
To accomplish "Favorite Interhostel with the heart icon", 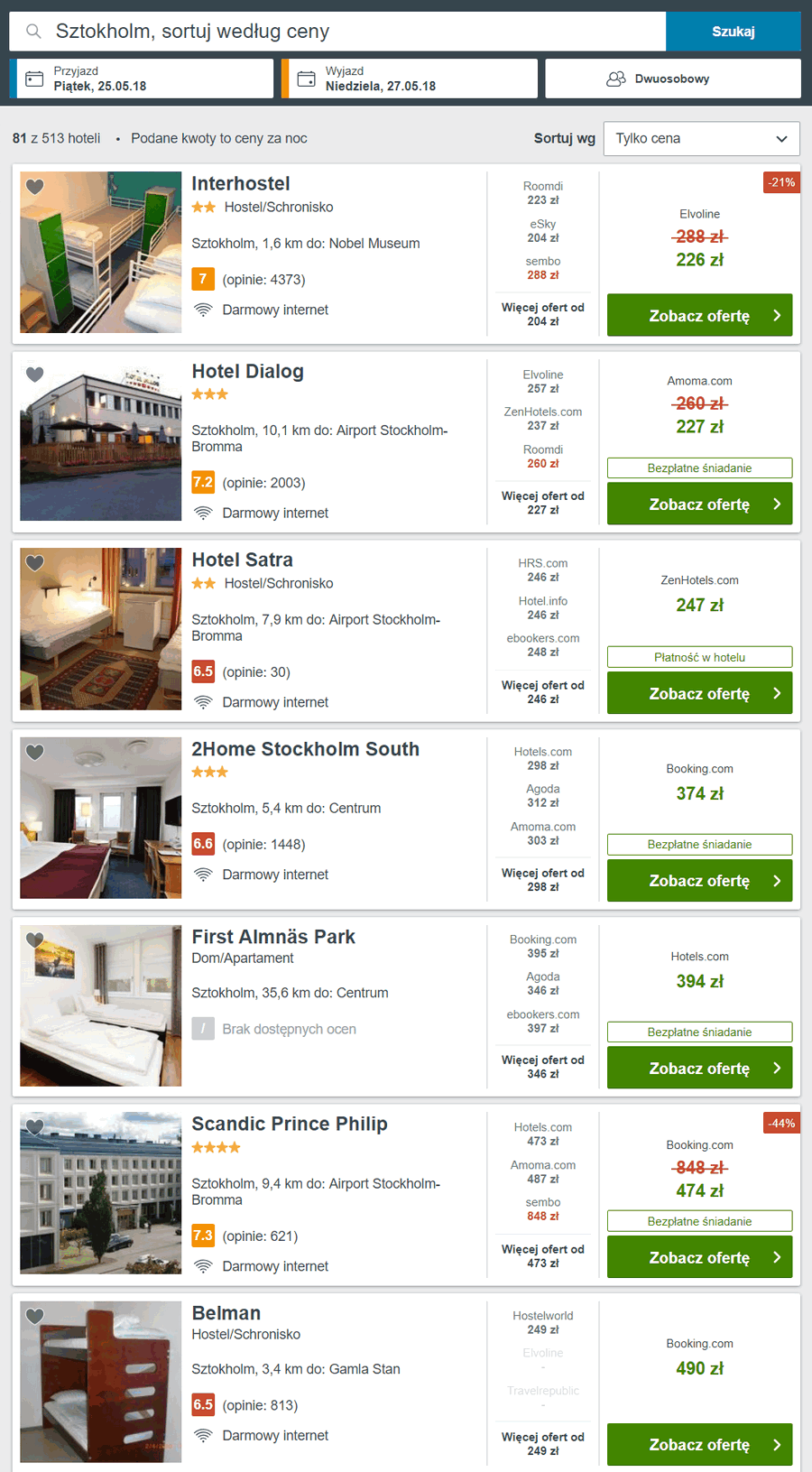I will point(34,187).
